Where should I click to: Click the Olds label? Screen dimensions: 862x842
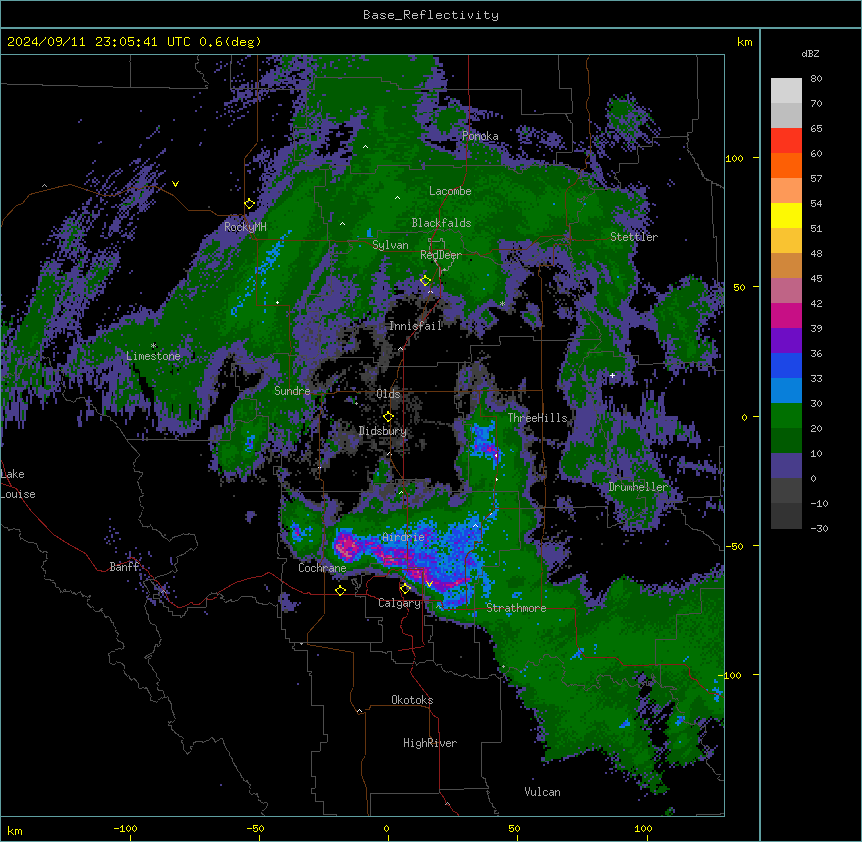(x=388, y=394)
